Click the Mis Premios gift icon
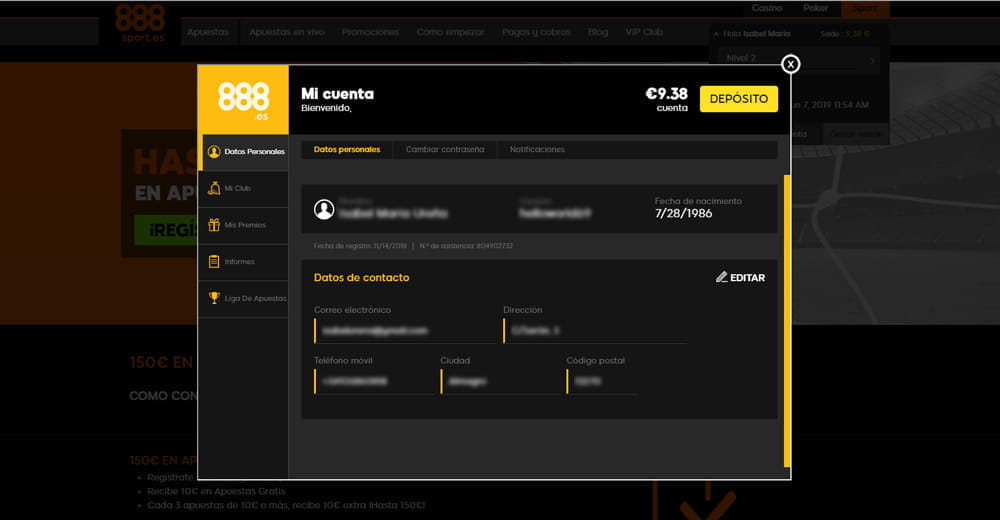 pyautogui.click(x=214, y=225)
